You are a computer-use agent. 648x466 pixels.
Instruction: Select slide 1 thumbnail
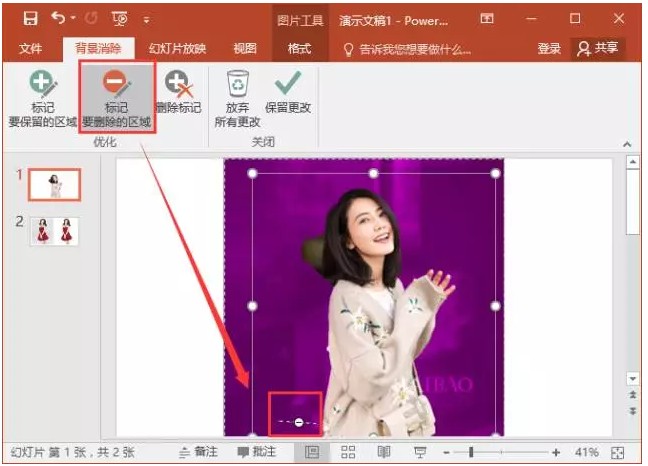pos(54,184)
